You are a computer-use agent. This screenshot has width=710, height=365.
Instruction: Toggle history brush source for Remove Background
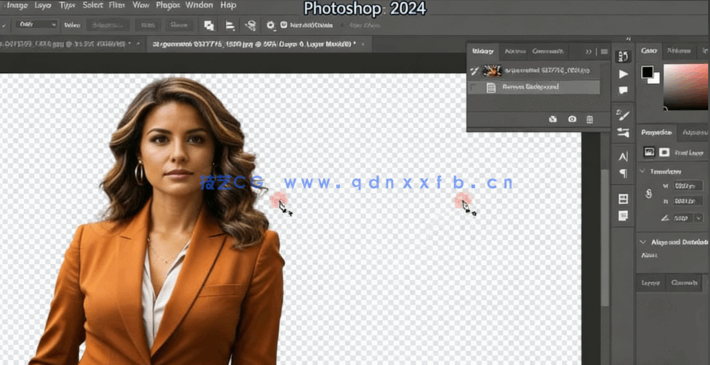tap(474, 87)
